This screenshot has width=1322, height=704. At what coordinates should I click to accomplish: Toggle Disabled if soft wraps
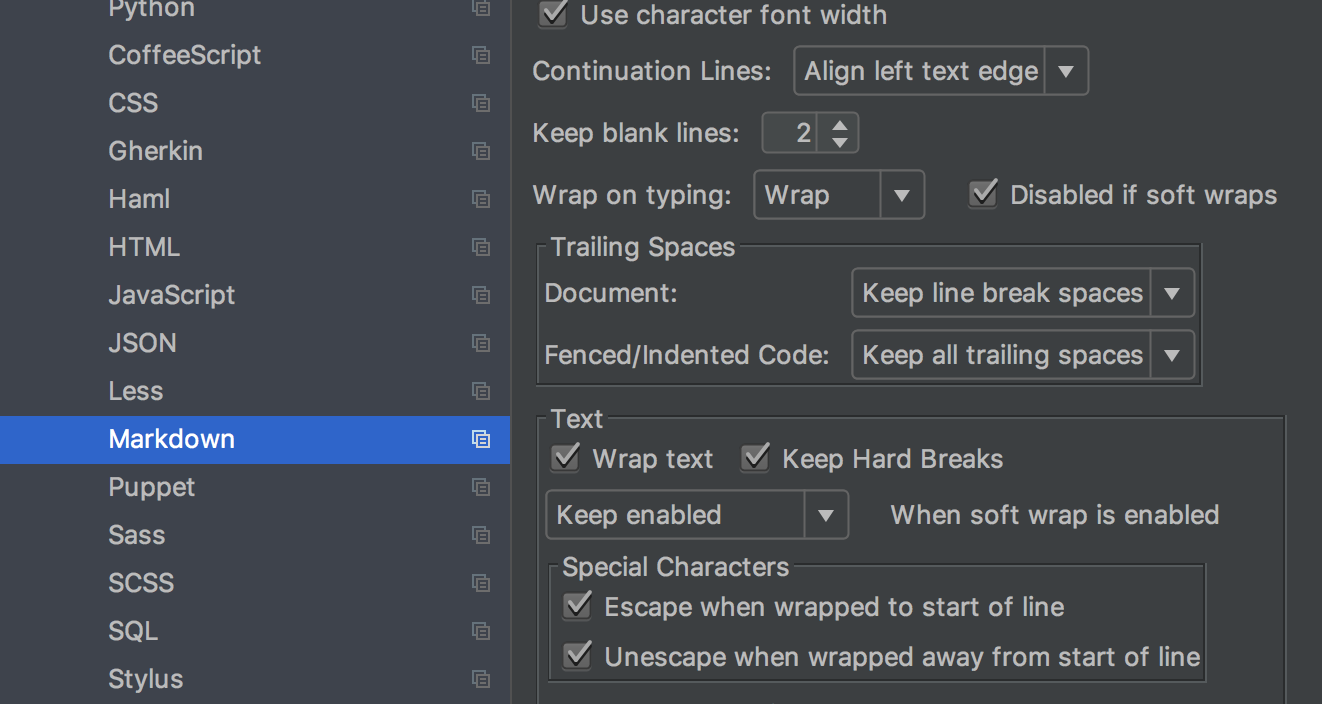[982, 194]
